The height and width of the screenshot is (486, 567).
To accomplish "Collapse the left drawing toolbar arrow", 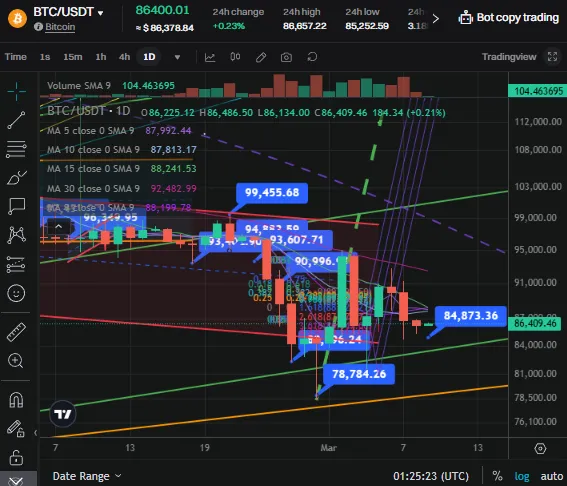I will 35,432.
